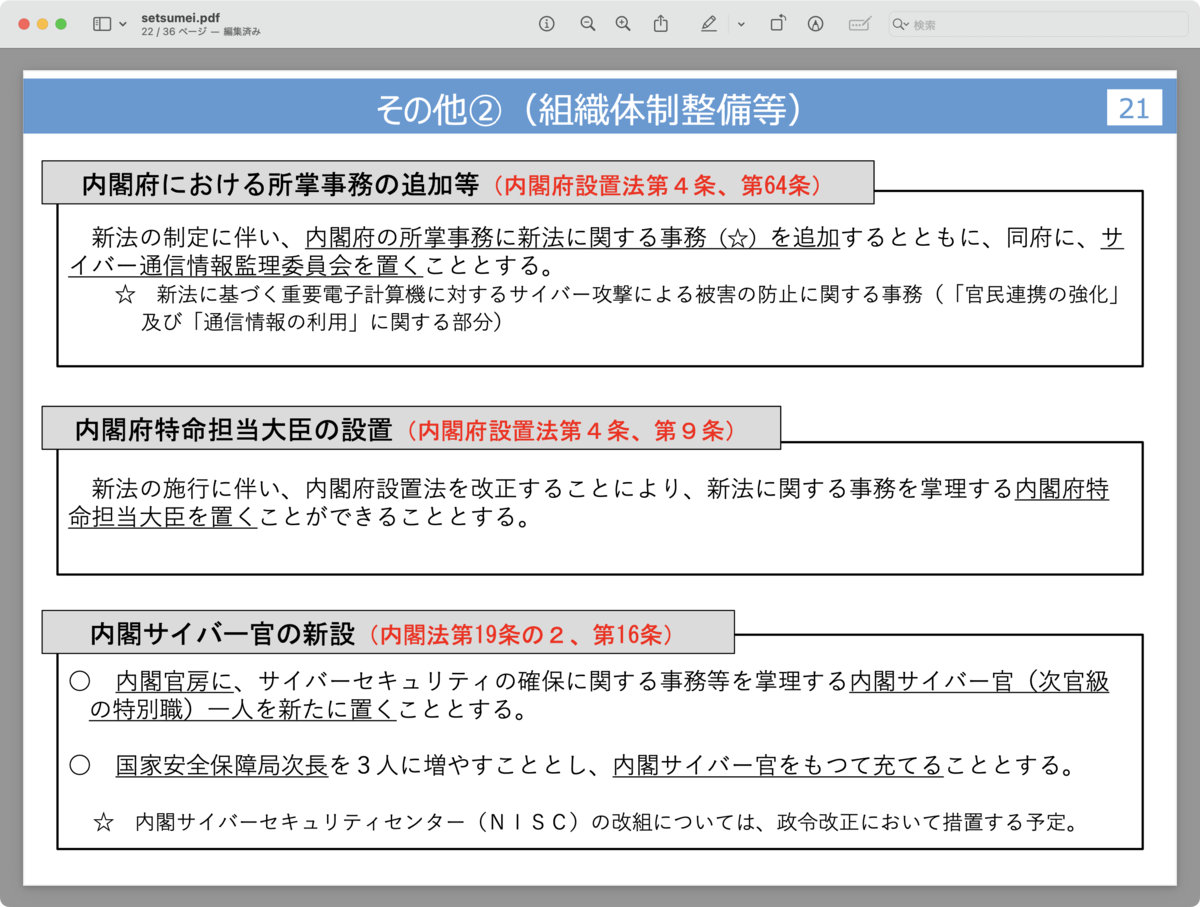1200x907 pixels.
Task: Click heading 内閣府特命担当大臣の設置
Action: 234,431
